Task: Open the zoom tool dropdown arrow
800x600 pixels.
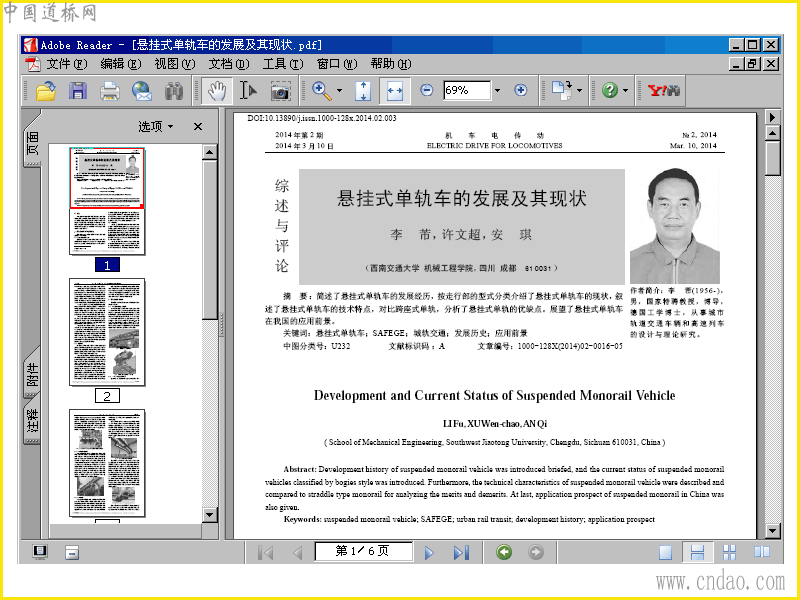Action: point(339,91)
